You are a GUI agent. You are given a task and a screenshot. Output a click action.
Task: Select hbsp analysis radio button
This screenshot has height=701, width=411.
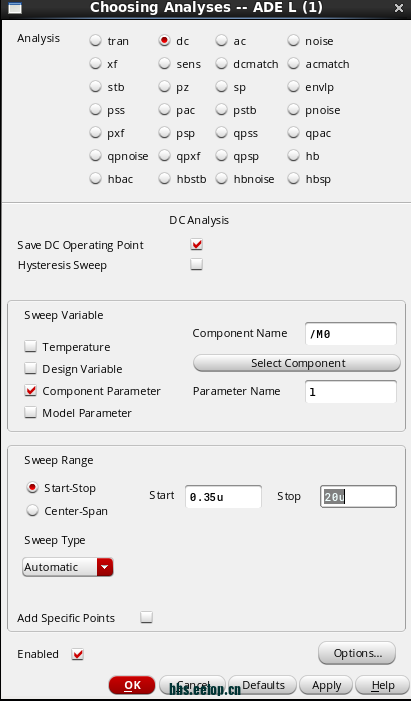coord(293,179)
